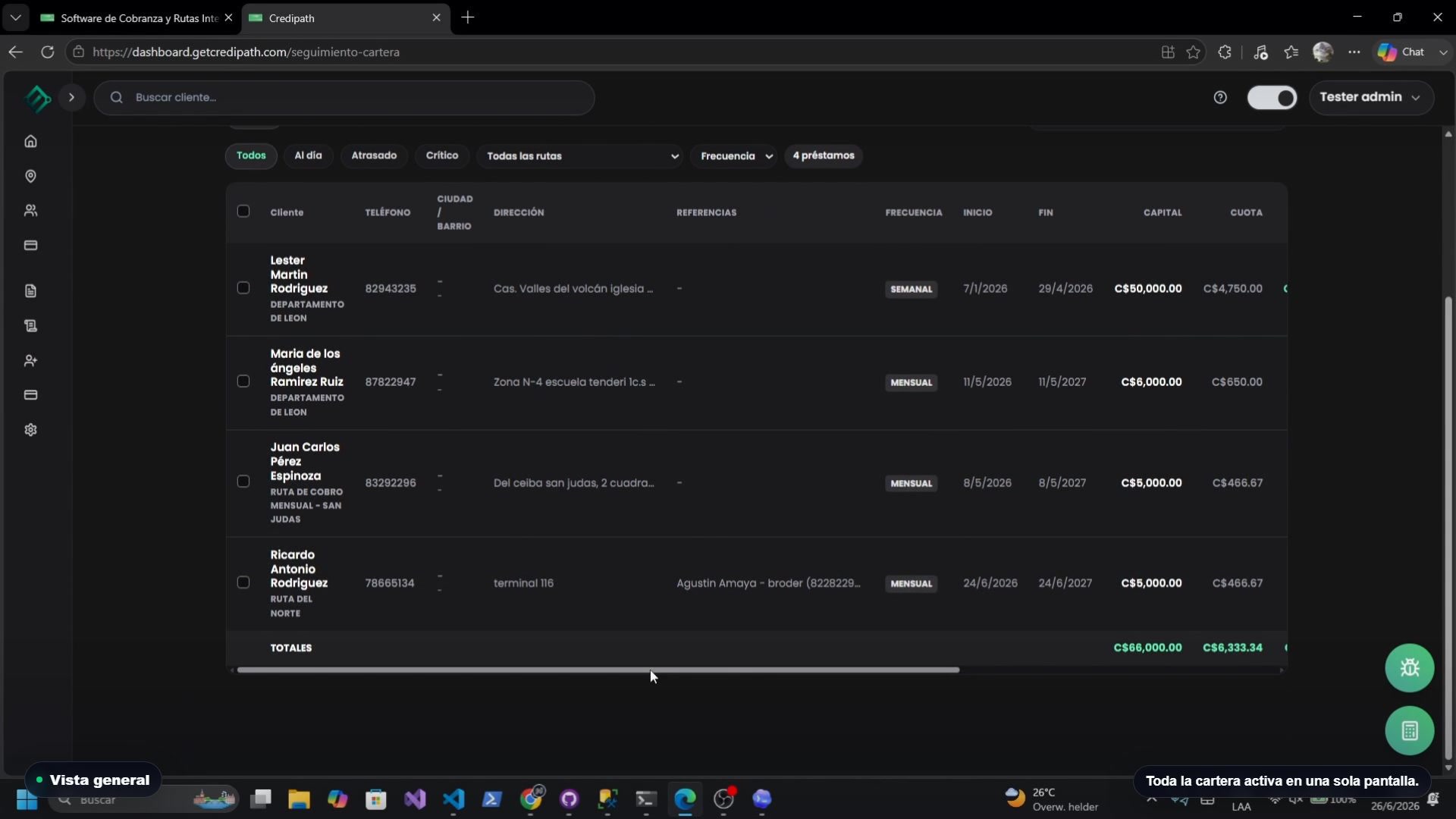Open browser settings and more ellipsis
This screenshot has height=819, width=1456.
pos(1354,52)
